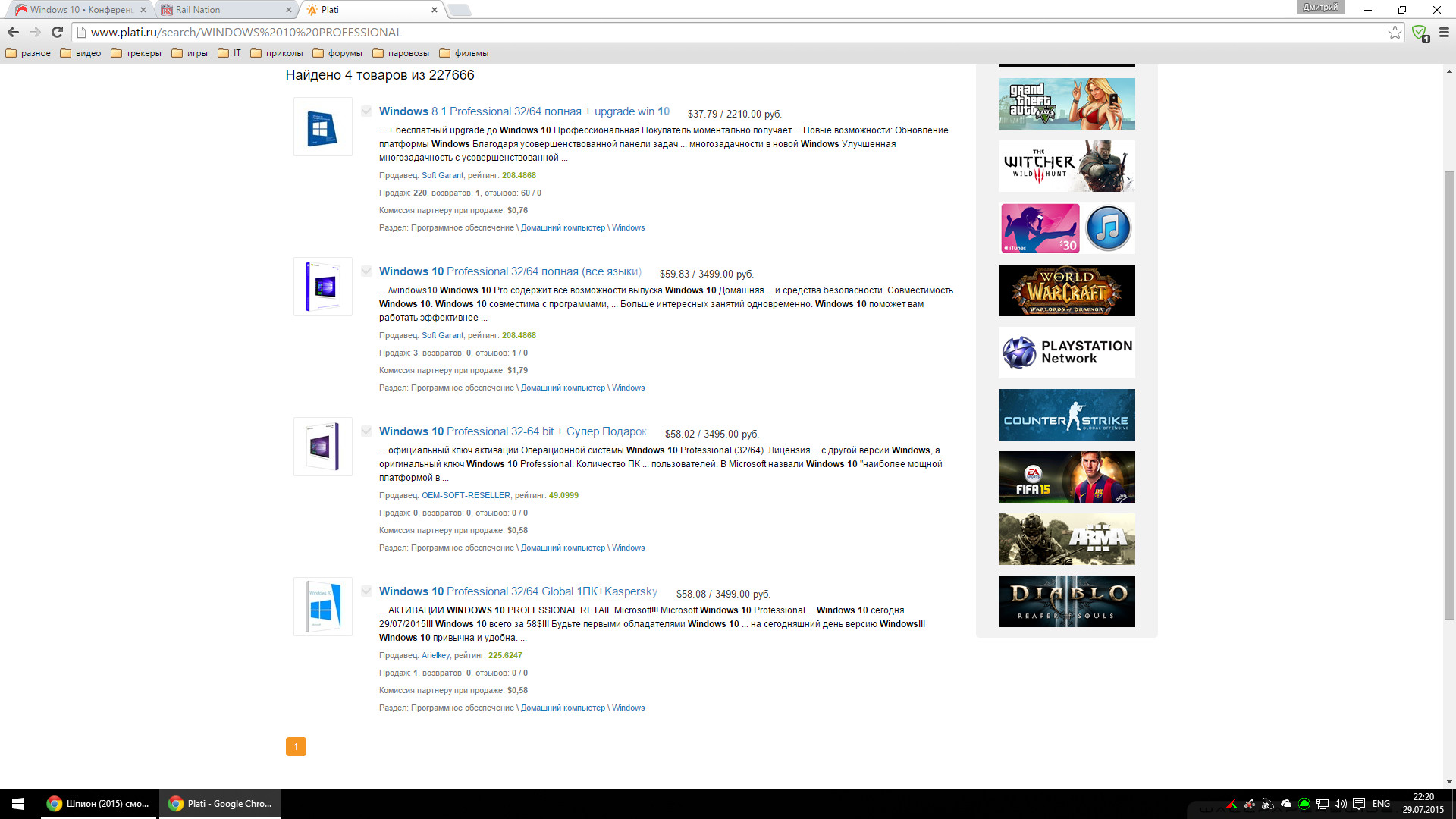The width and height of the screenshot is (1456, 819).
Task: Click the page vertical scrollbar thumb
Action: point(1449,394)
